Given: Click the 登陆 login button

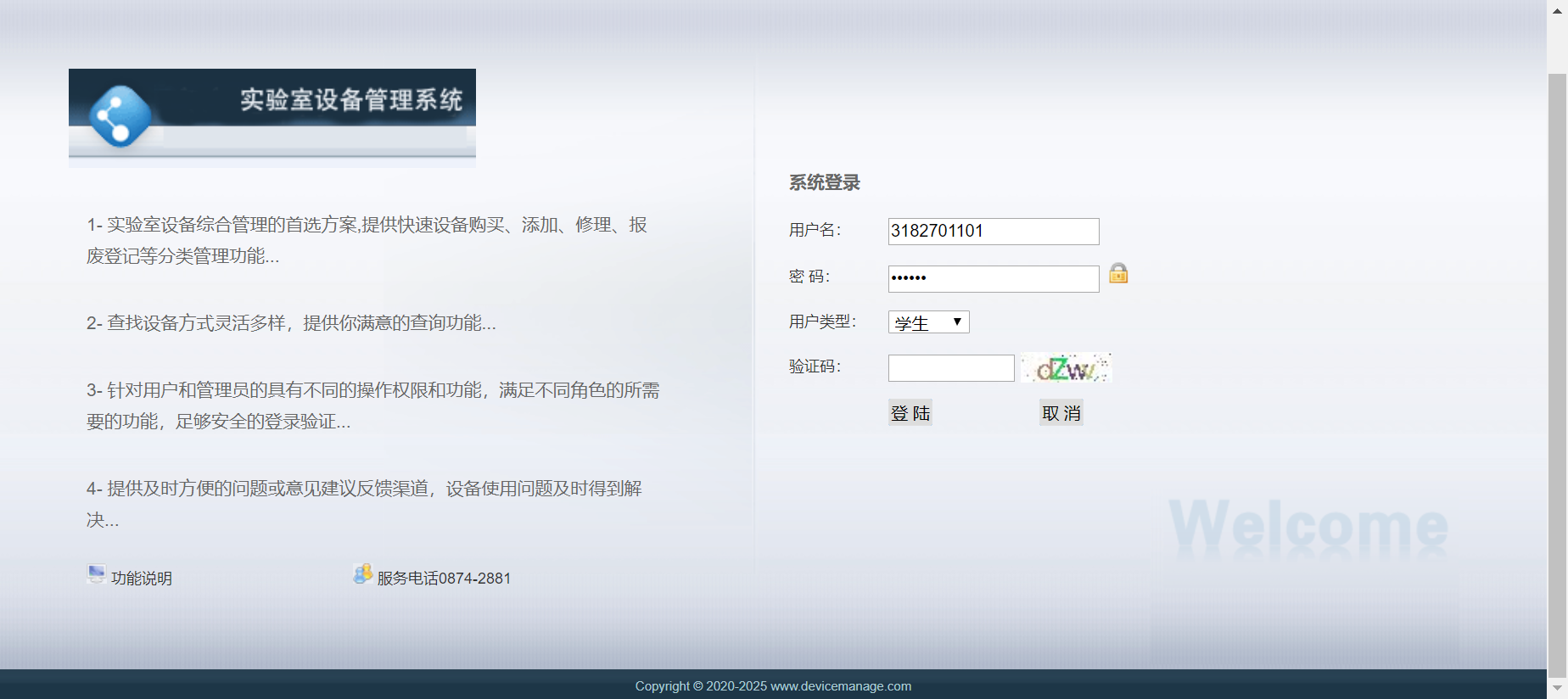Looking at the screenshot, I should pyautogui.click(x=910, y=413).
